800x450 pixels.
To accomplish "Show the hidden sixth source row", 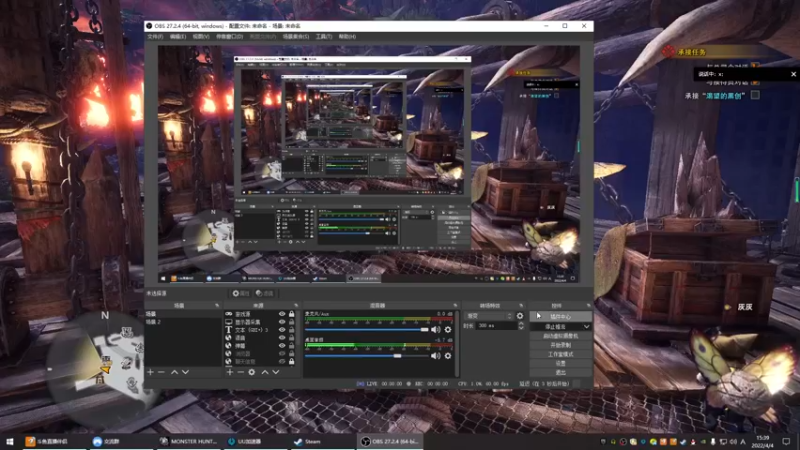I will (x=282, y=354).
